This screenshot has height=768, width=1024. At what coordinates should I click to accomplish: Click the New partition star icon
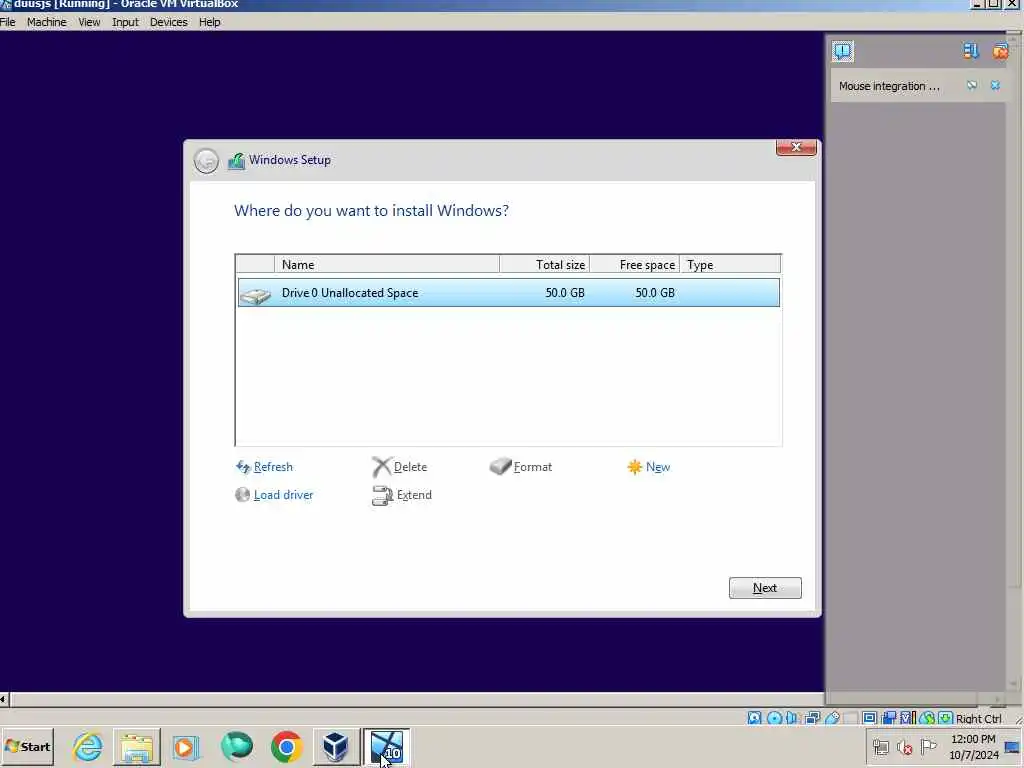coord(635,467)
